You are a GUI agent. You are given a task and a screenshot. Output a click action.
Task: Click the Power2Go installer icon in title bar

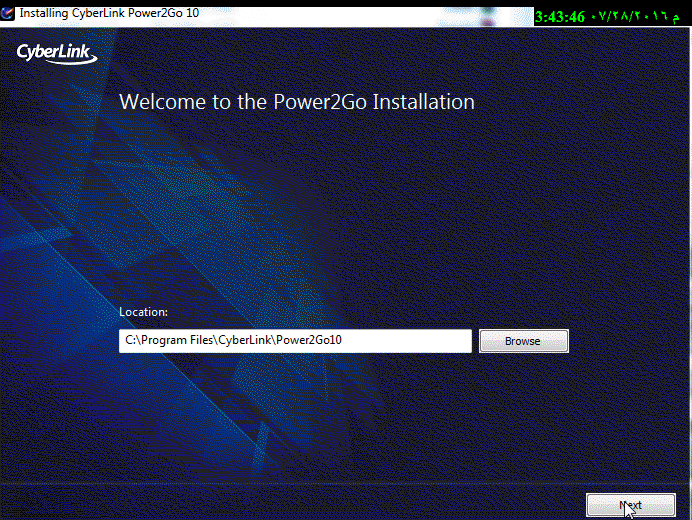pos(8,13)
